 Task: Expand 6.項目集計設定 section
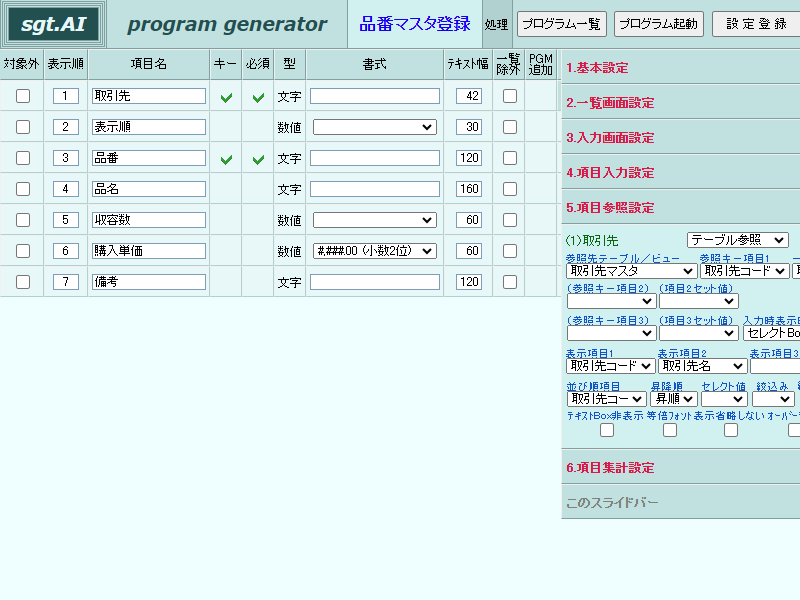(x=681, y=467)
